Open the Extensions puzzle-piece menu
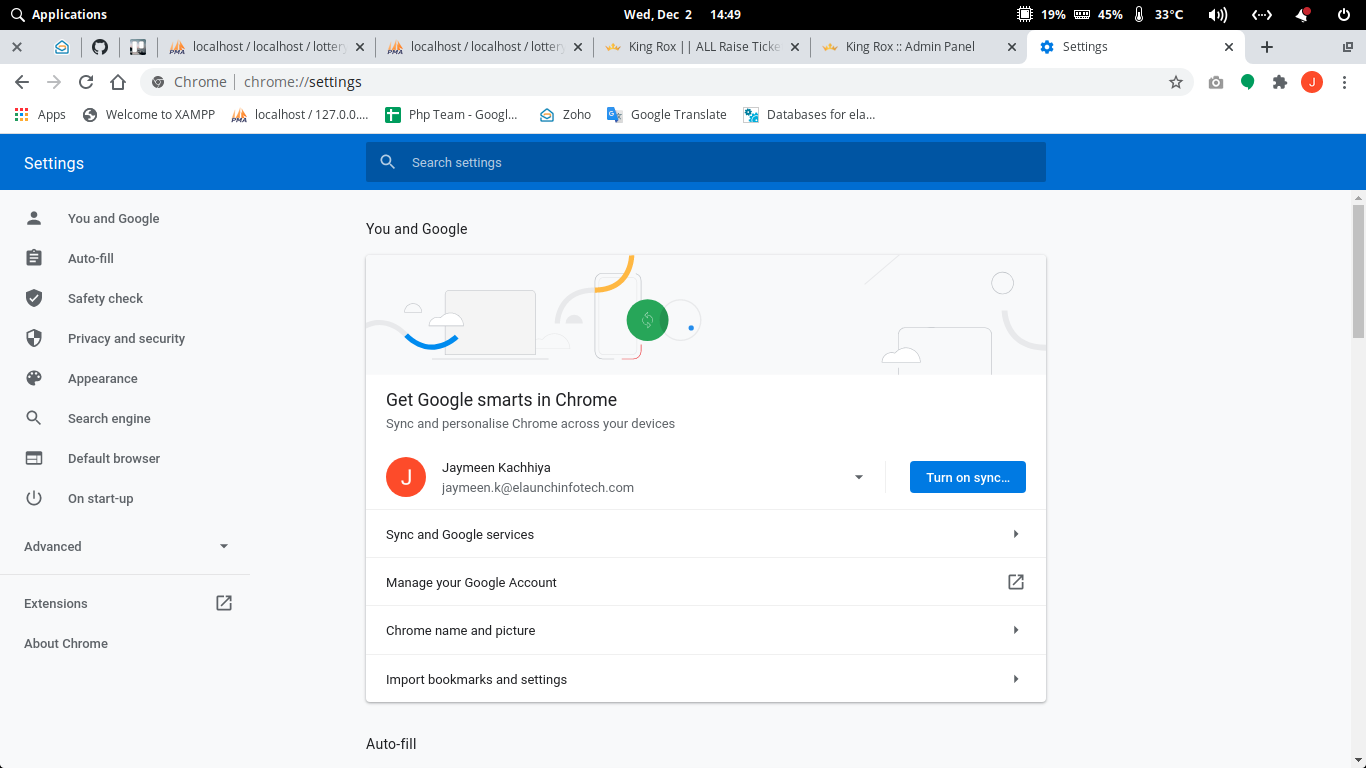Screen dimensions: 1366x768 point(1280,82)
